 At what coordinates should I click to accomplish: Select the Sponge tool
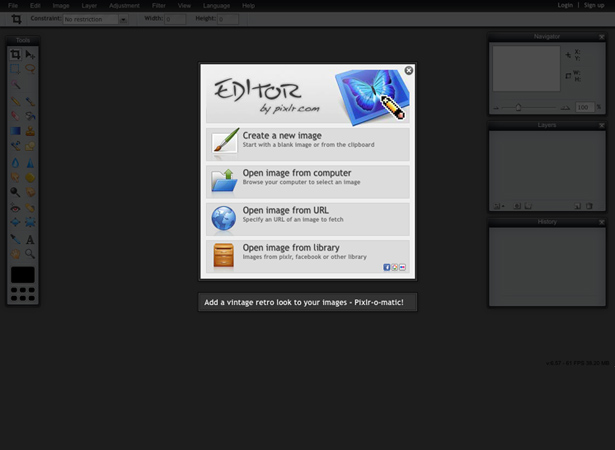click(30, 177)
